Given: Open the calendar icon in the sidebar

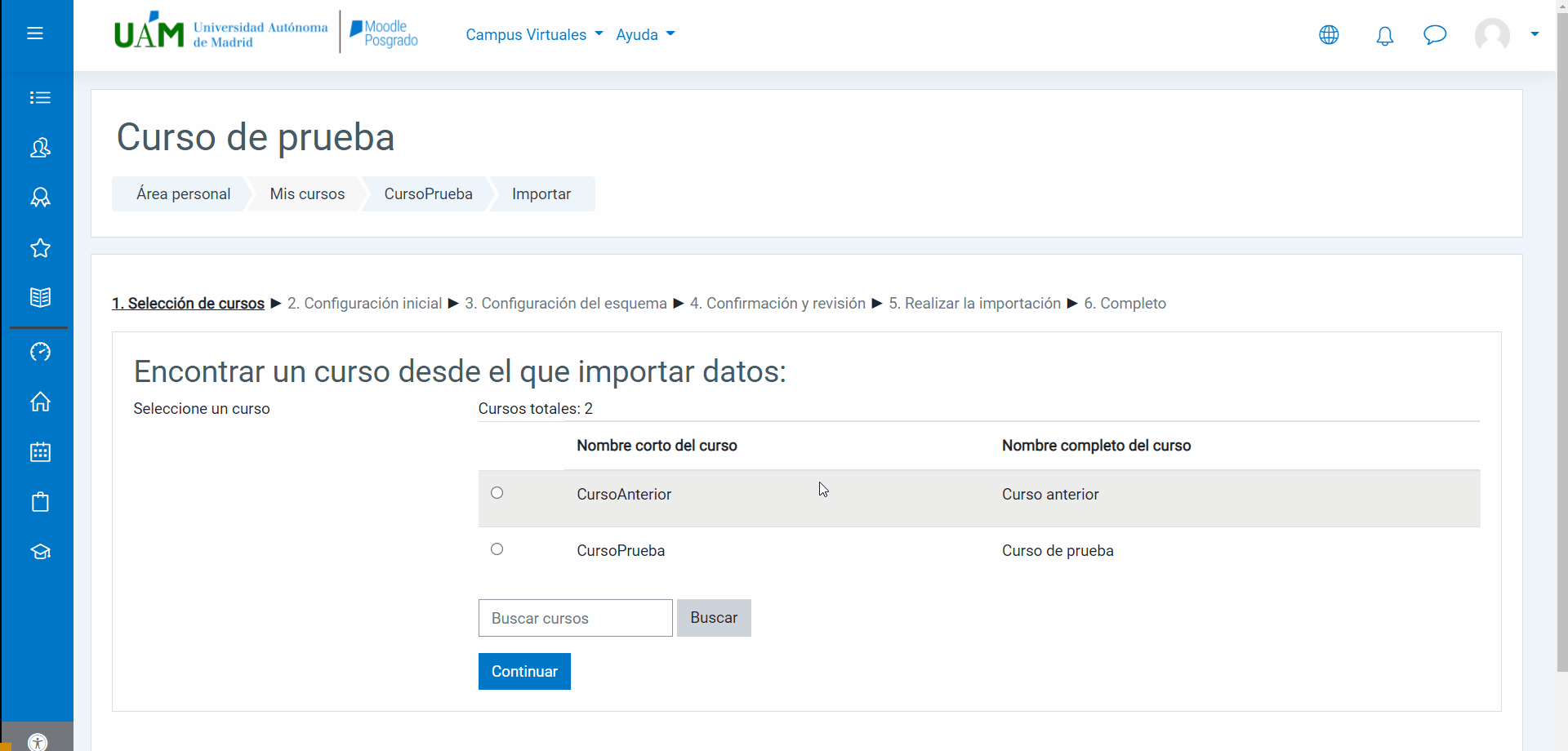Looking at the screenshot, I should coord(40,452).
